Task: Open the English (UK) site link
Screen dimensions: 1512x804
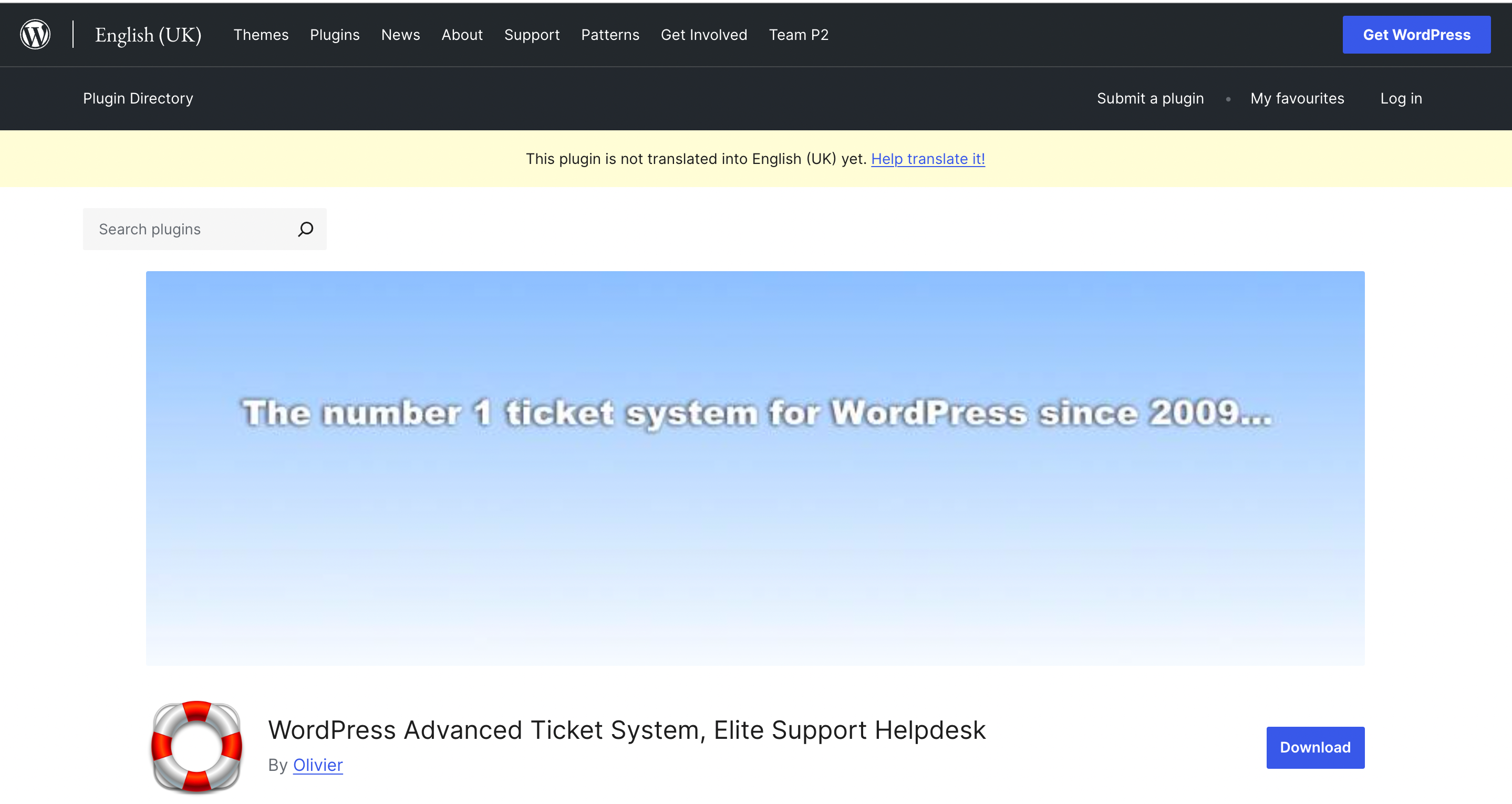Action: pyautogui.click(x=148, y=35)
